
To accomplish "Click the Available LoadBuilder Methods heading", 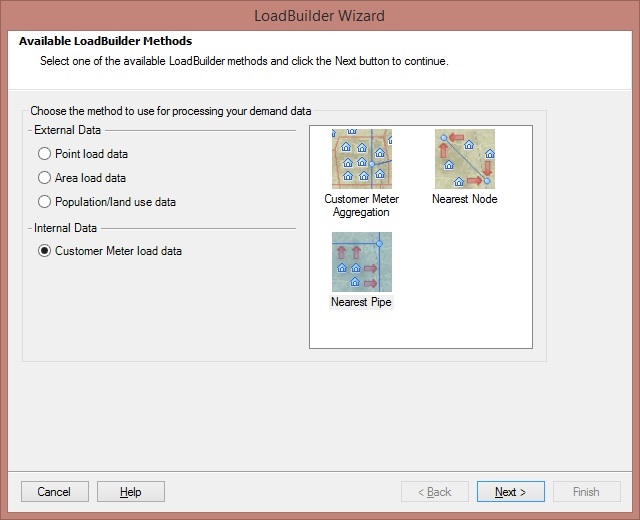I will pyautogui.click(x=105, y=41).
